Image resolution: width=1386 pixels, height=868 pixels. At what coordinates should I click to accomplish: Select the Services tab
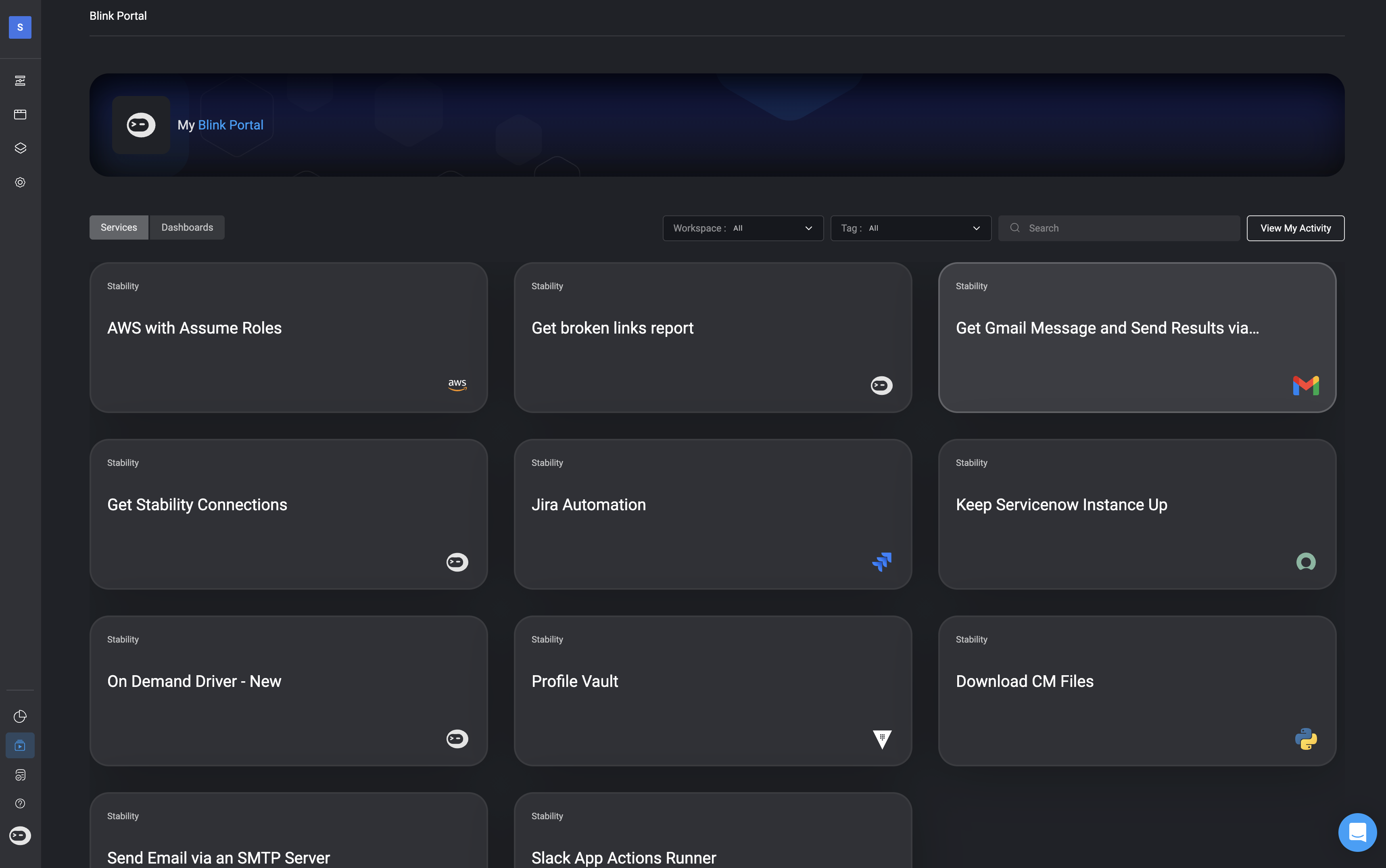119,227
